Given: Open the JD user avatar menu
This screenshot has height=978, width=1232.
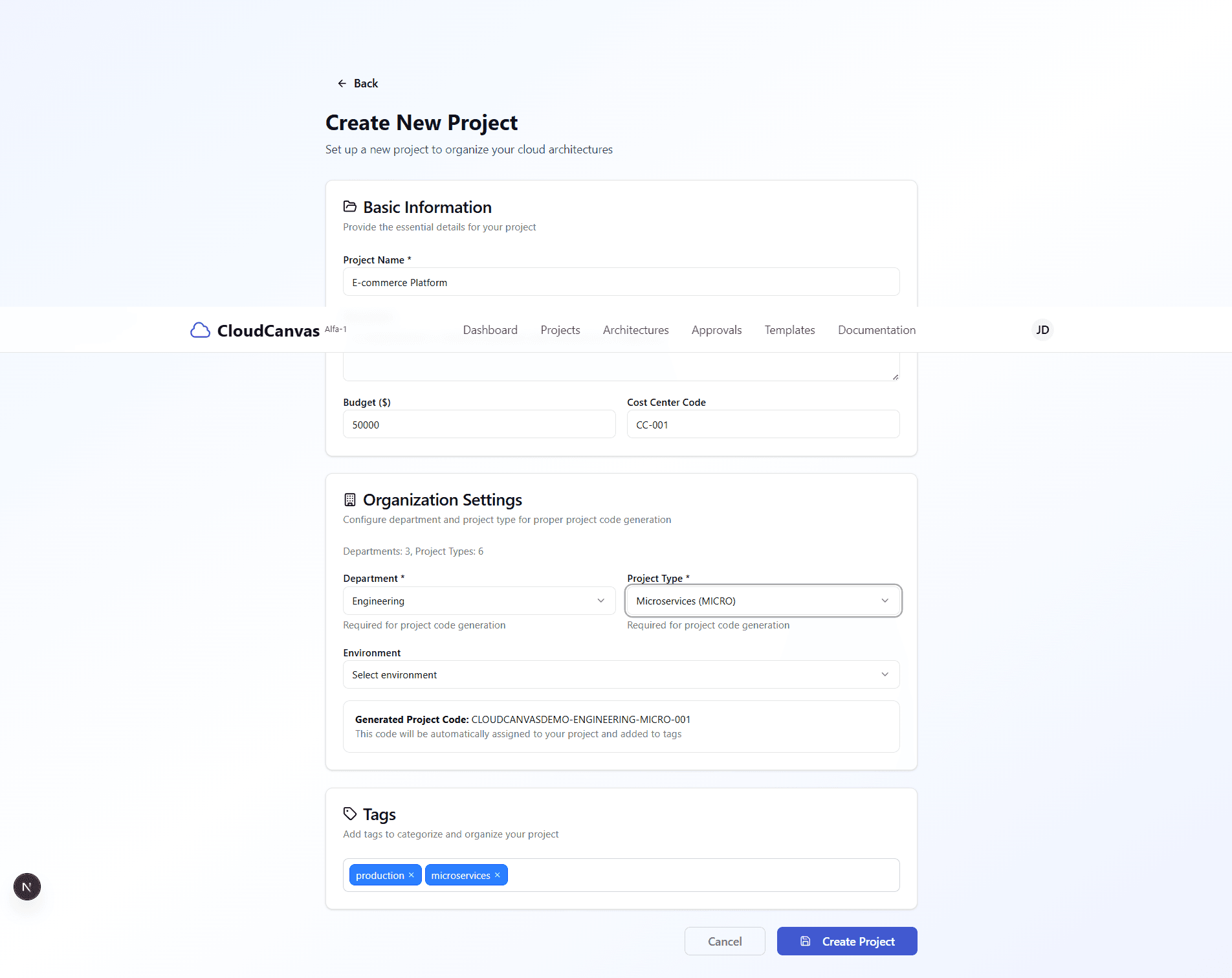Looking at the screenshot, I should click(1042, 329).
